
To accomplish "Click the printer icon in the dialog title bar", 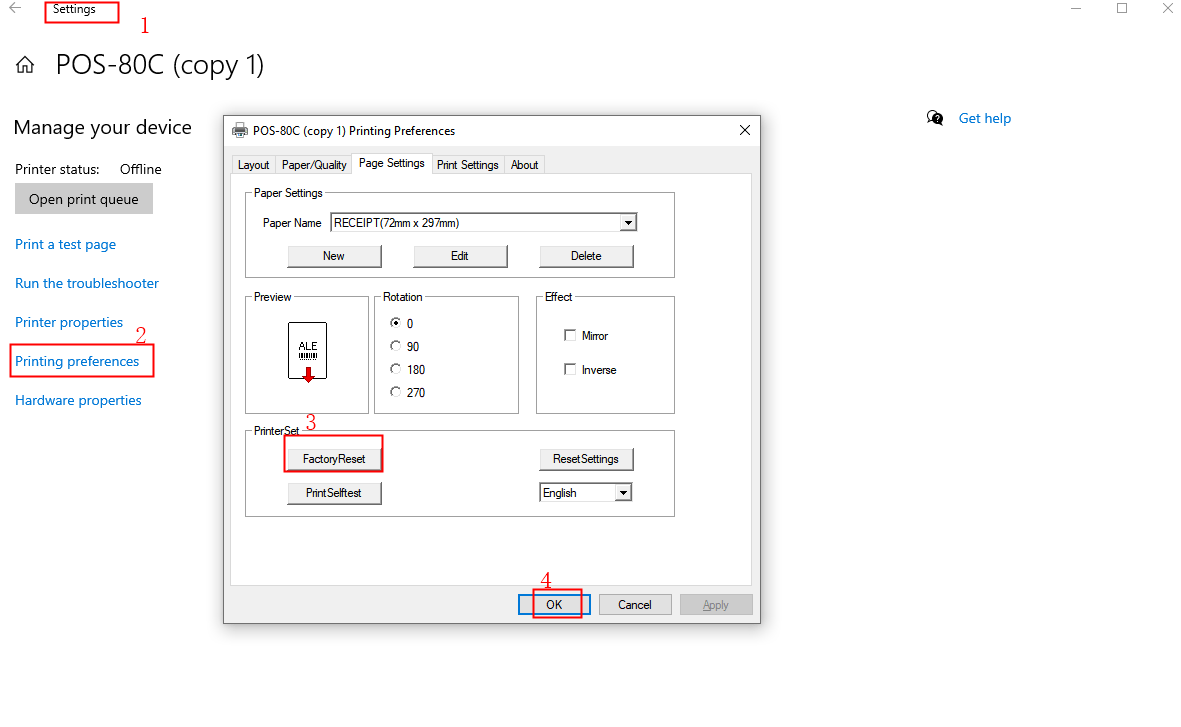I will 240,130.
